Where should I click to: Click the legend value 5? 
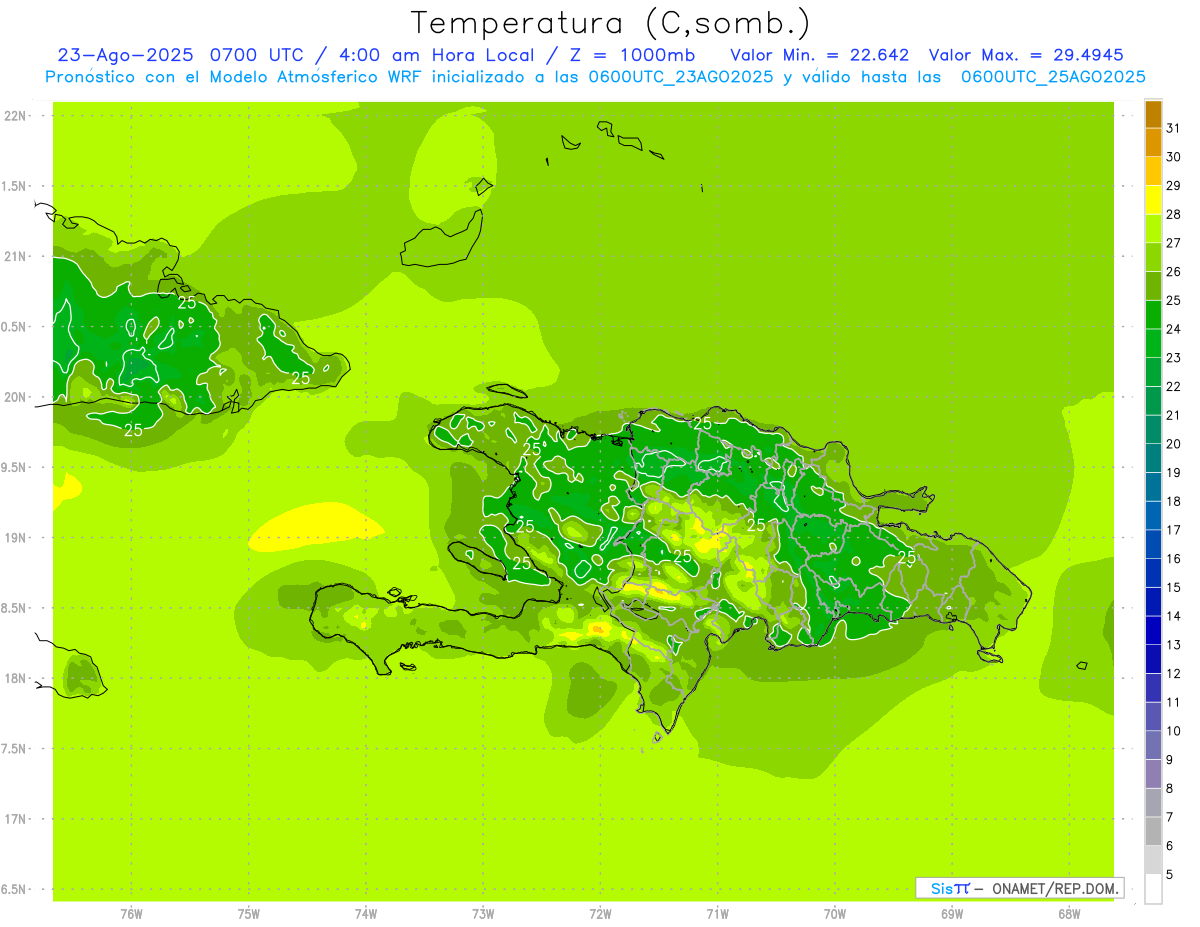[x=1170, y=874]
